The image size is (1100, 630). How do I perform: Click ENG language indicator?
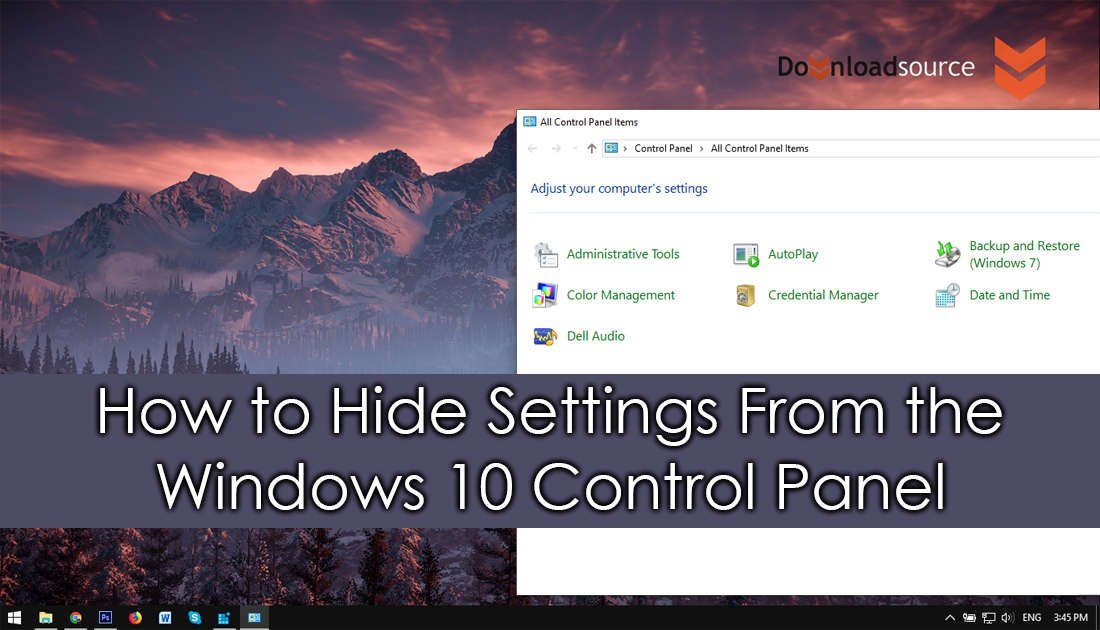click(1032, 617)
